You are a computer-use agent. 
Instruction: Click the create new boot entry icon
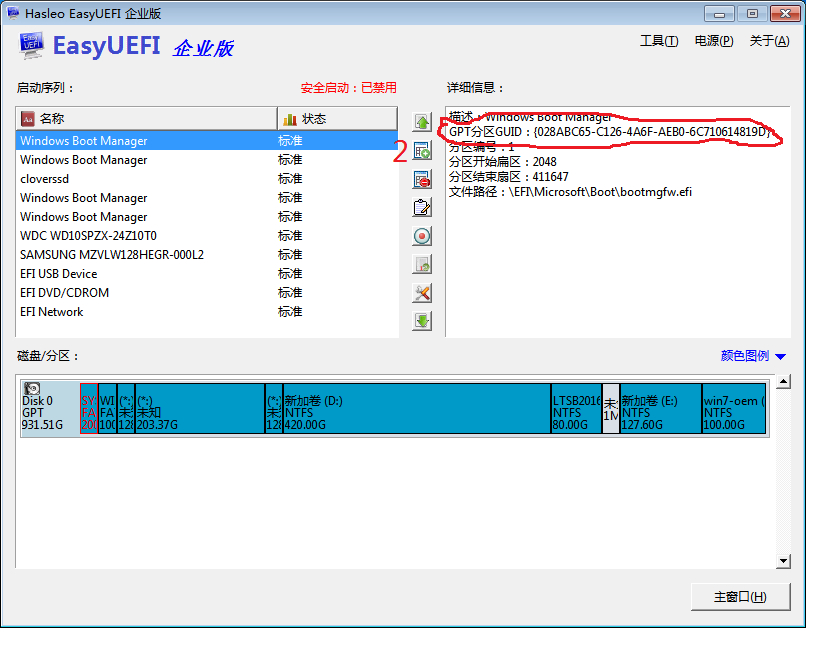[x=422, y=152]
